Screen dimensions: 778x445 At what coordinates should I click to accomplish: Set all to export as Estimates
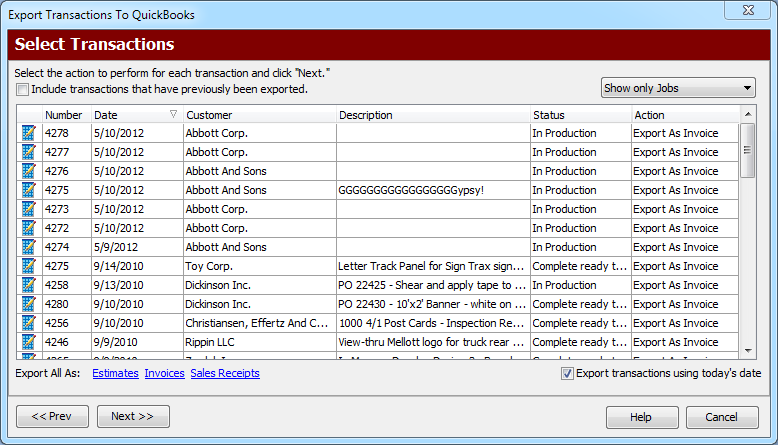115,374
